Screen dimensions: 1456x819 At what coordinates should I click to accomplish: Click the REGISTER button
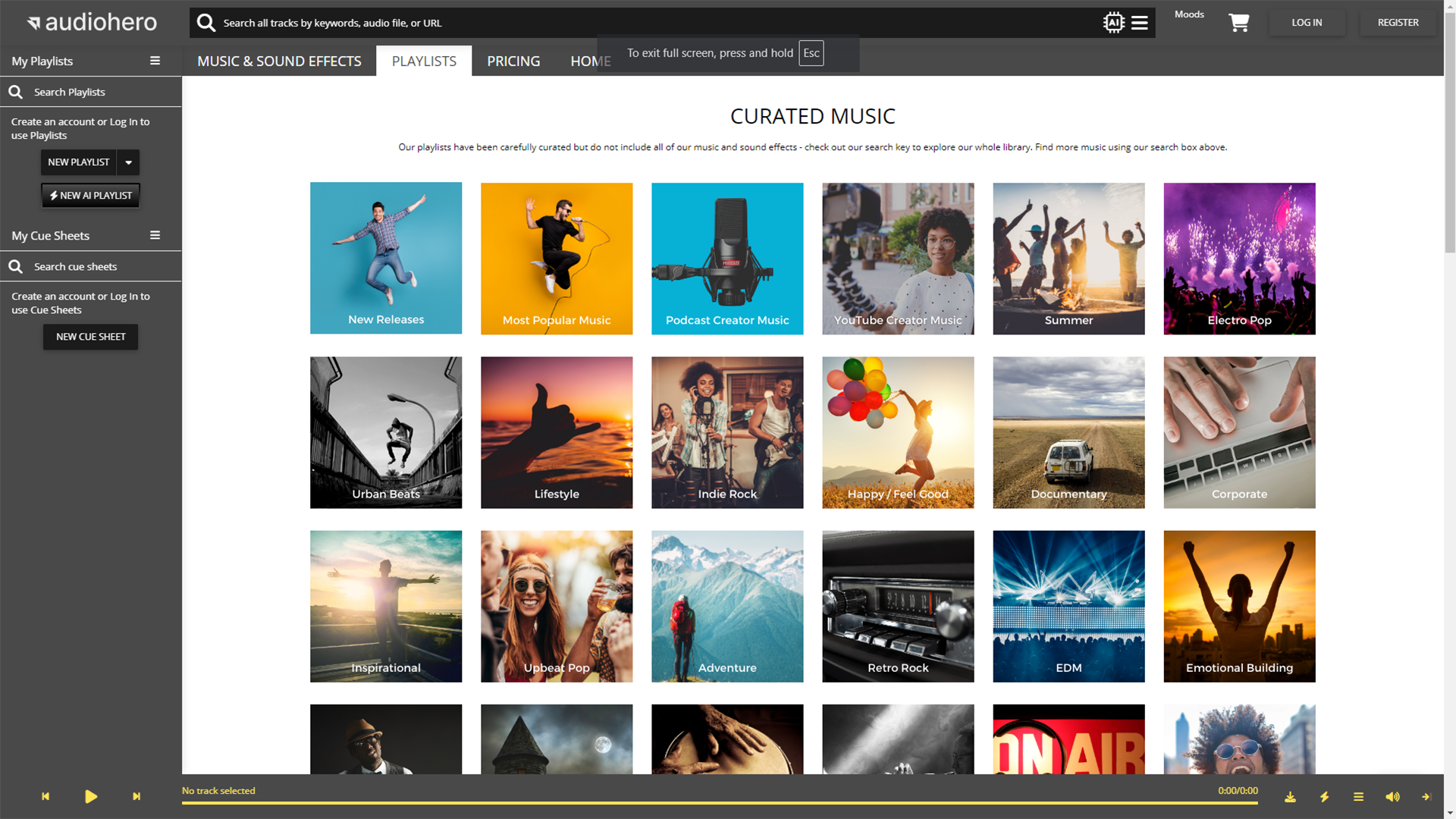point(1397,22)
